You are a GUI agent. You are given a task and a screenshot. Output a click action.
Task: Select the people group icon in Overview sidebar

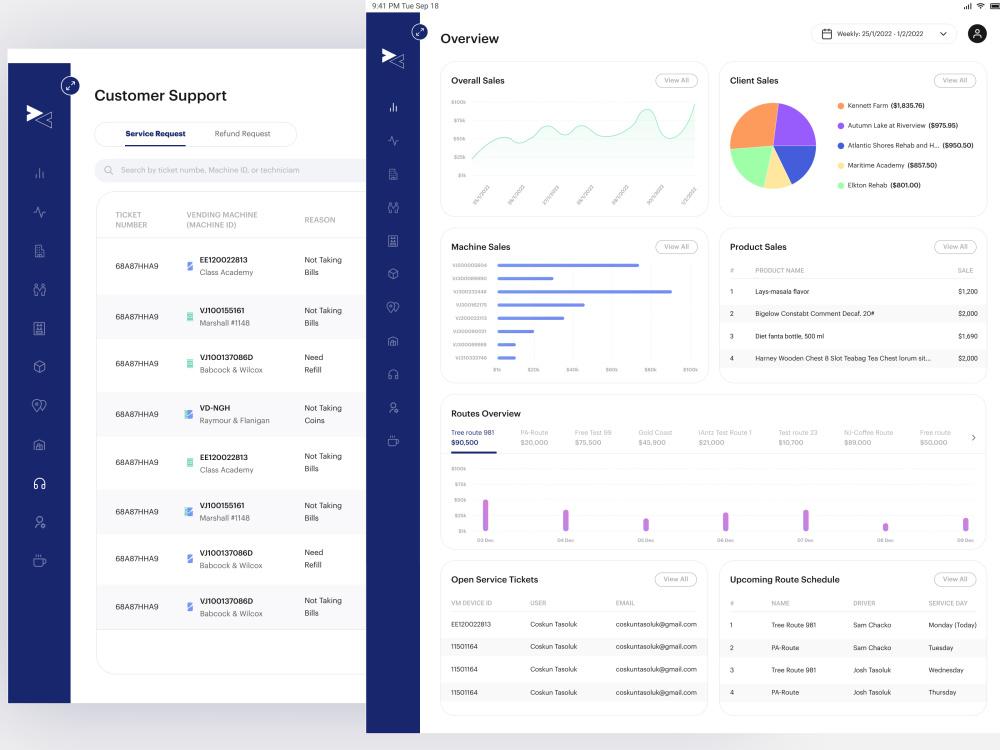click(393, 207)
